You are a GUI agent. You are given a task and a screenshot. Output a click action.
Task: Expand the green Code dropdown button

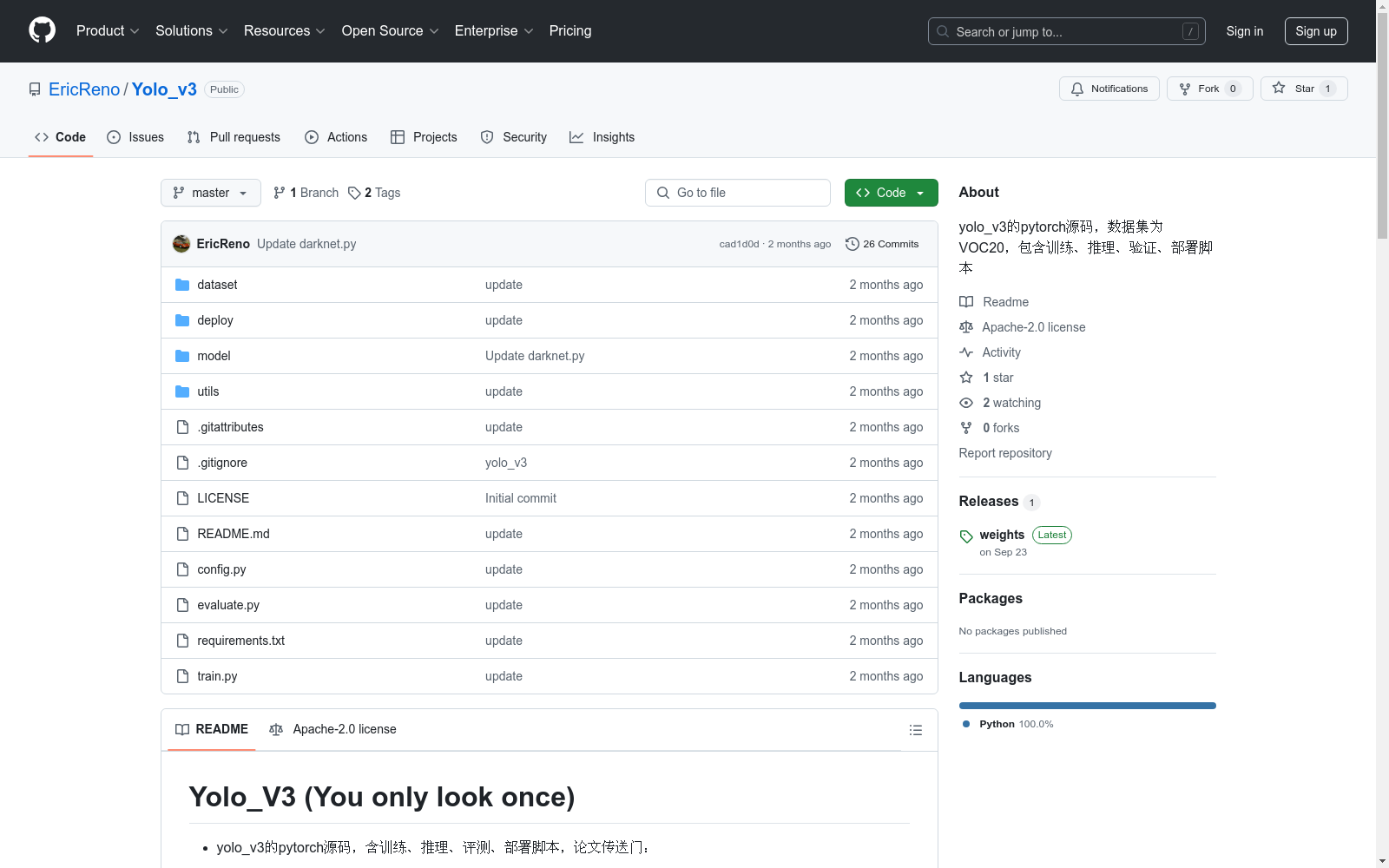click(892, 193)
